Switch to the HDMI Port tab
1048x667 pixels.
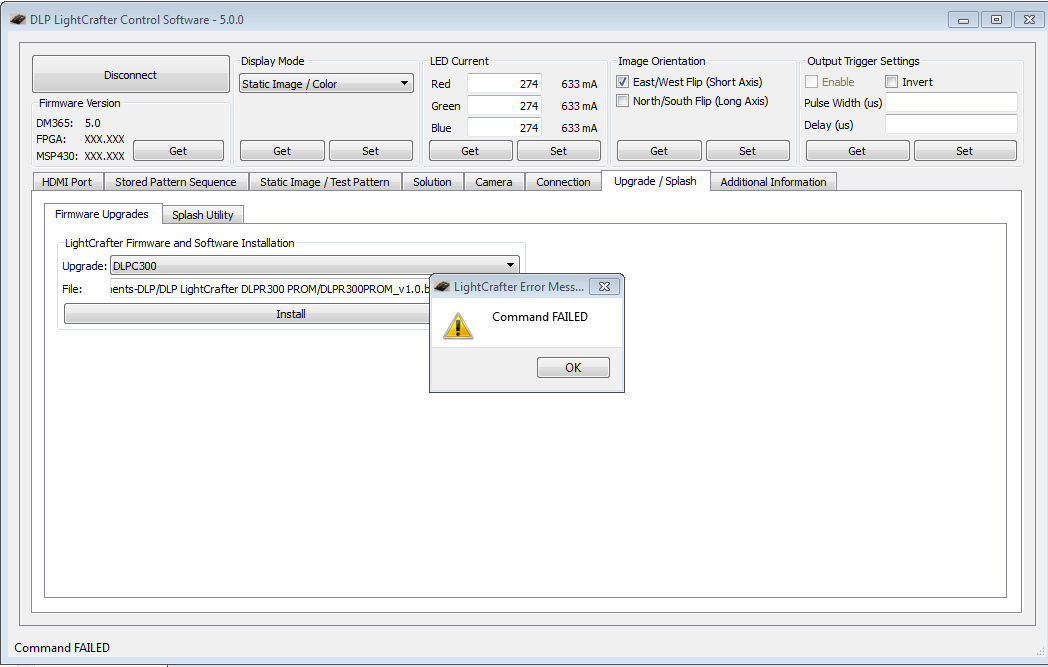click(x=68, y=182)
